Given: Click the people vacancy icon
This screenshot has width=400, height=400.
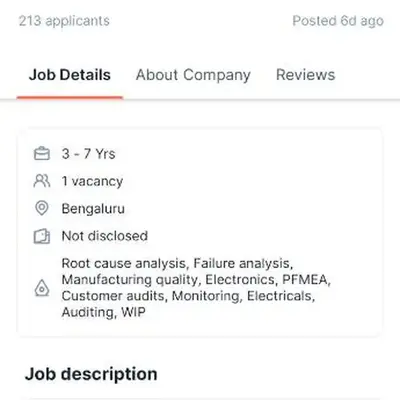Looking at the screenshot, I should coord(42,181).
